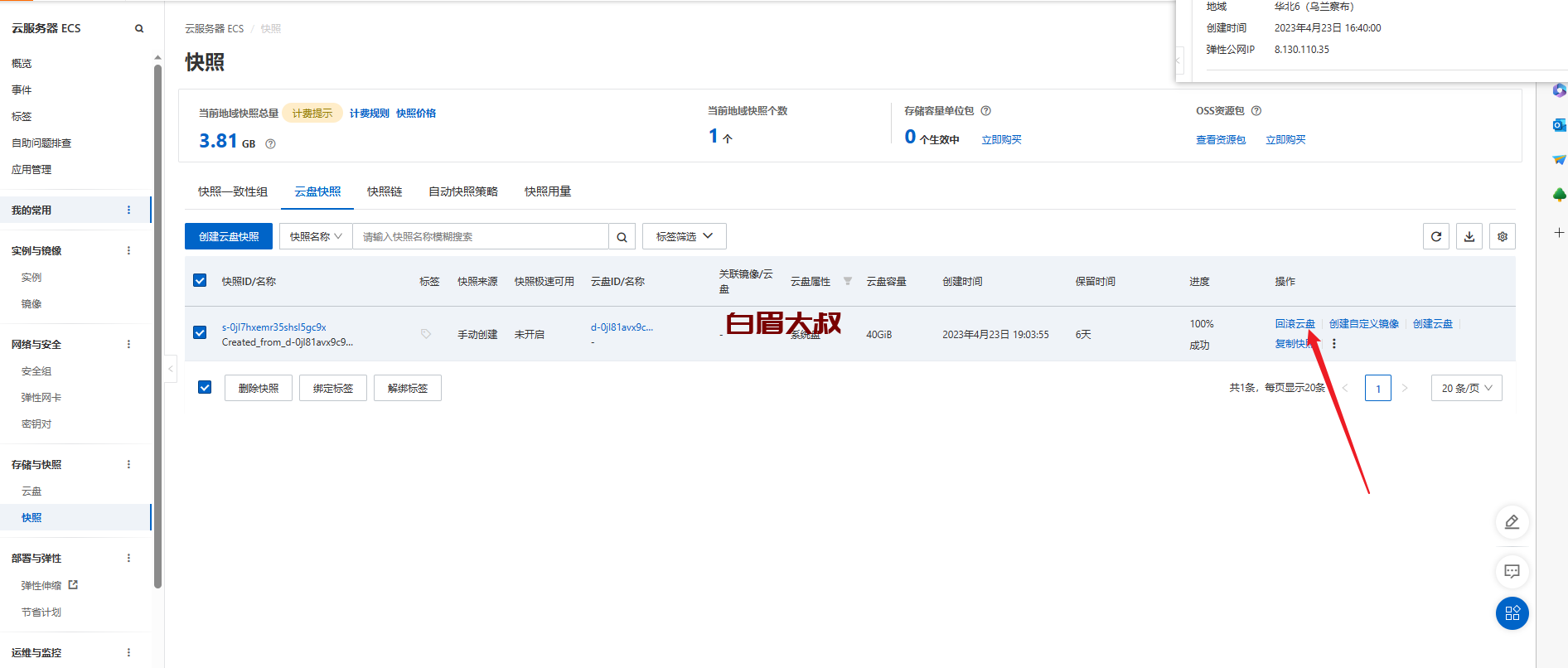This screenshot has height=668, width=1568.
Task: Open the 运维与监控 three-dot menu
Action: tap(128, 653)
